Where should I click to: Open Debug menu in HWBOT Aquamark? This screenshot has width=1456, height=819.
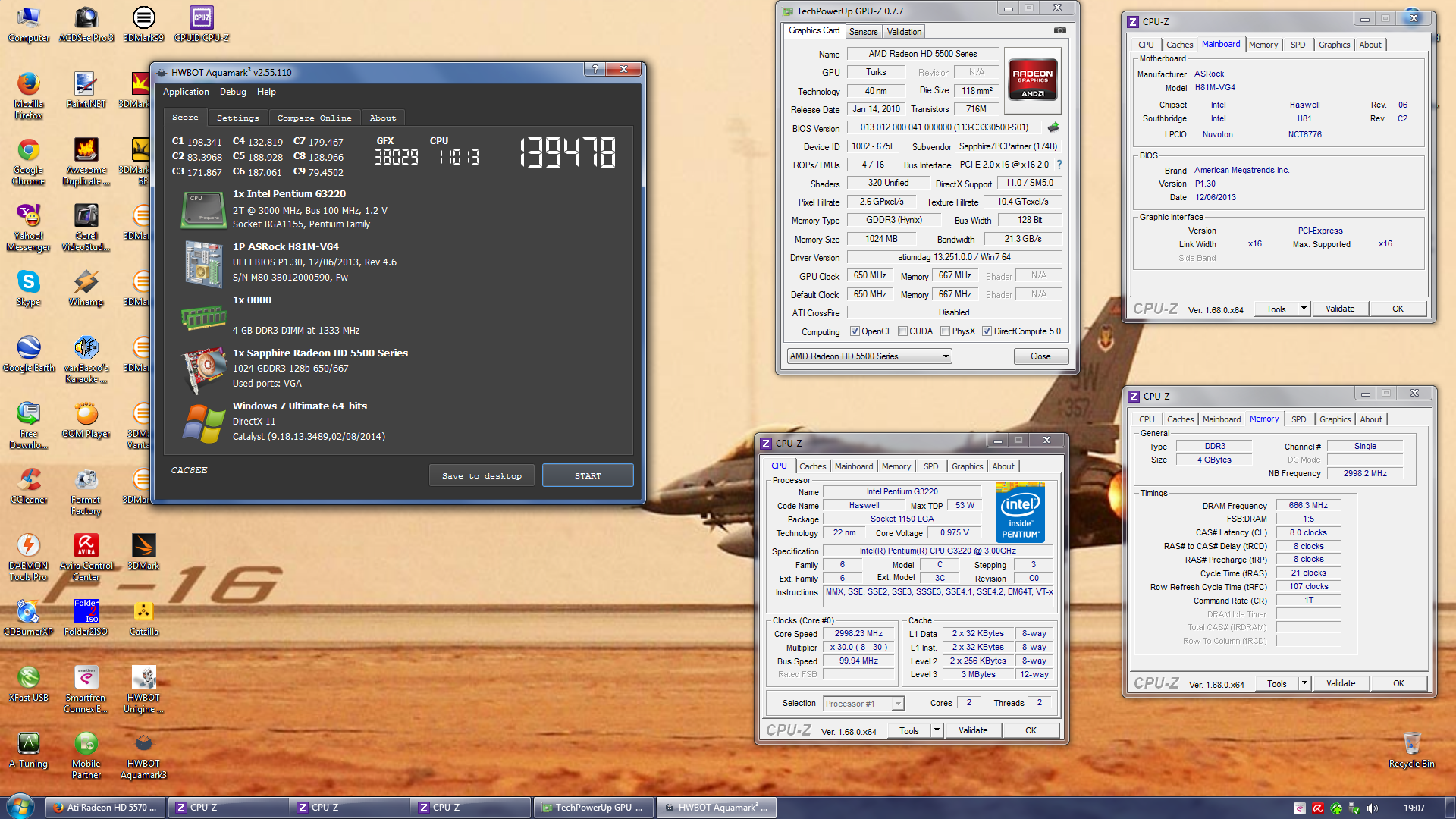pyautogui.click(x=233, y=92)
